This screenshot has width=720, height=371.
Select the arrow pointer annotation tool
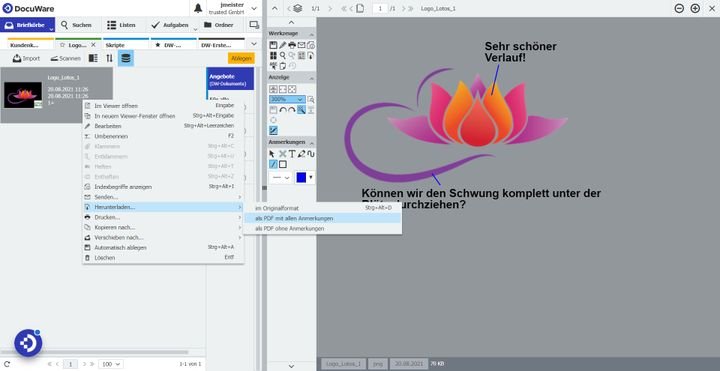[x=273, y=154]
